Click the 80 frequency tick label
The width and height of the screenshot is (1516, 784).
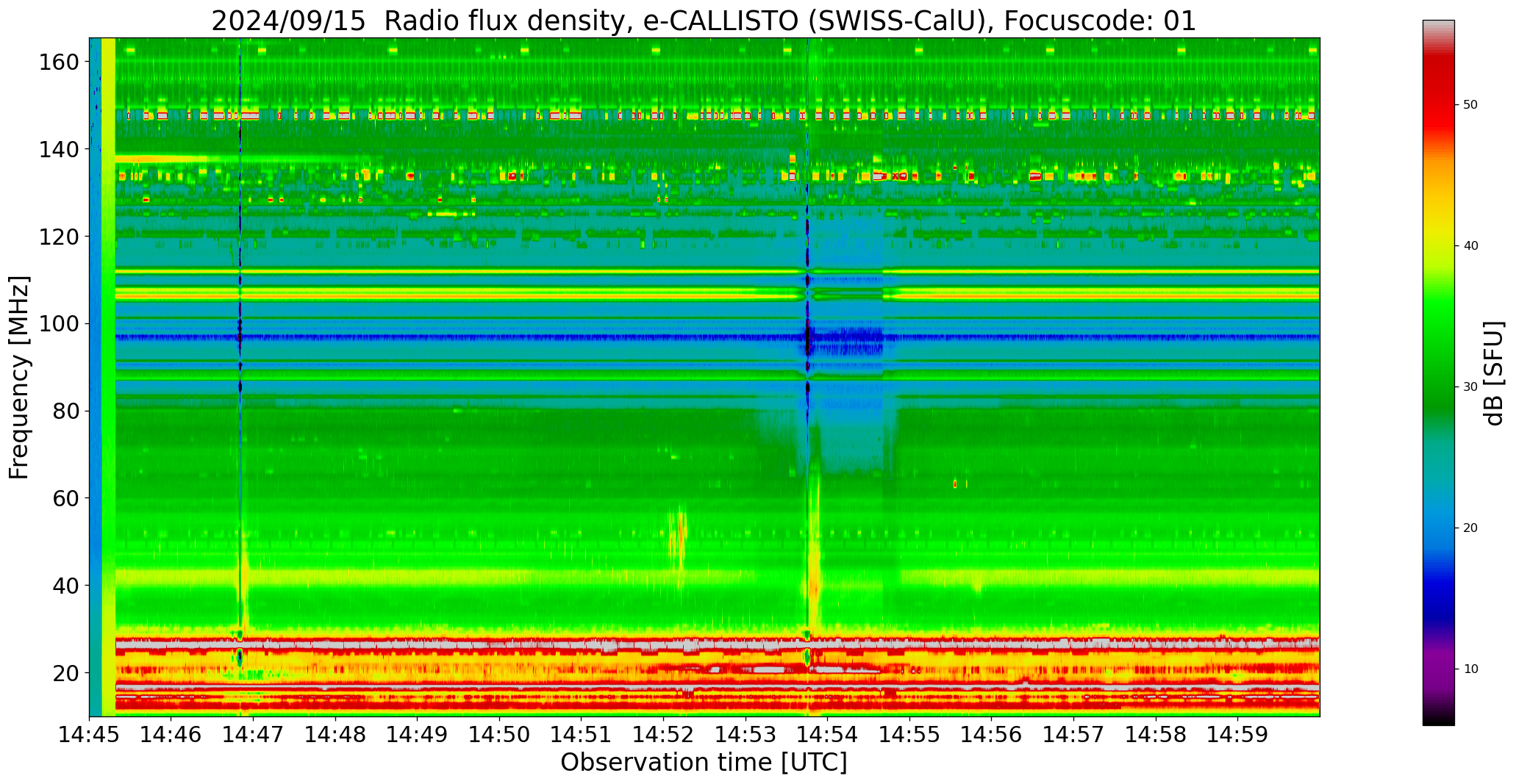pyautogui.click(x=66, y=411)
